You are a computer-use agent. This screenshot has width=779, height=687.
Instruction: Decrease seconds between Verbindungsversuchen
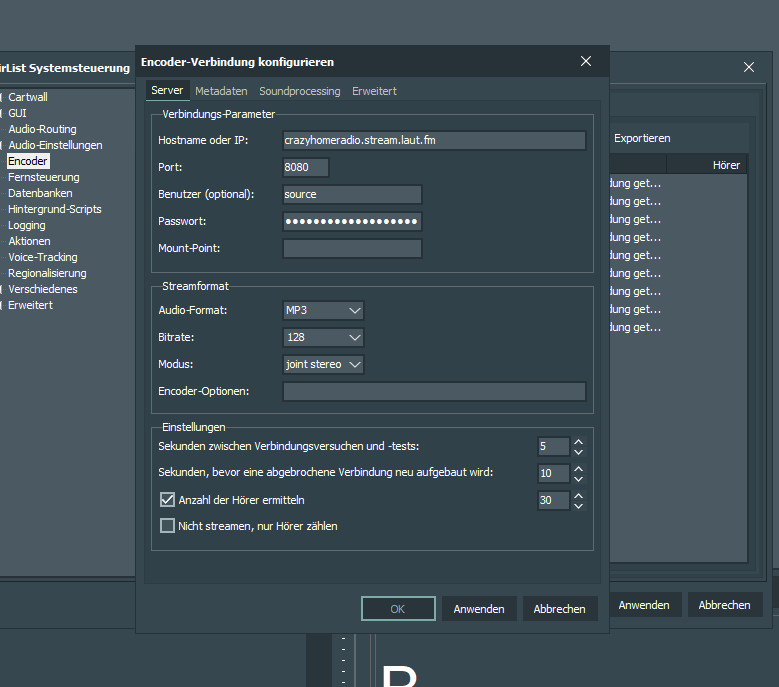(578, 452)
